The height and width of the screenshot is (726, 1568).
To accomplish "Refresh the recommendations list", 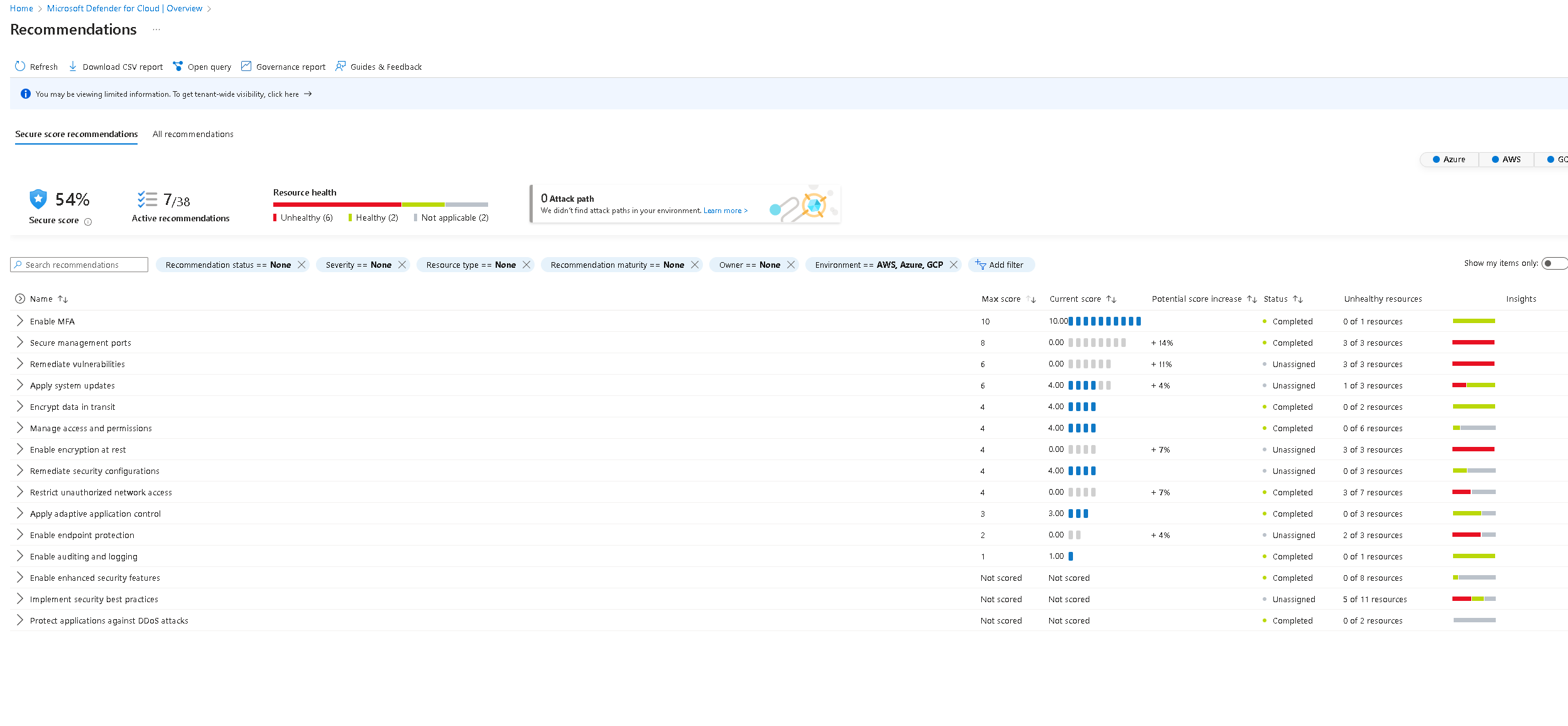I will click(35, 66).
